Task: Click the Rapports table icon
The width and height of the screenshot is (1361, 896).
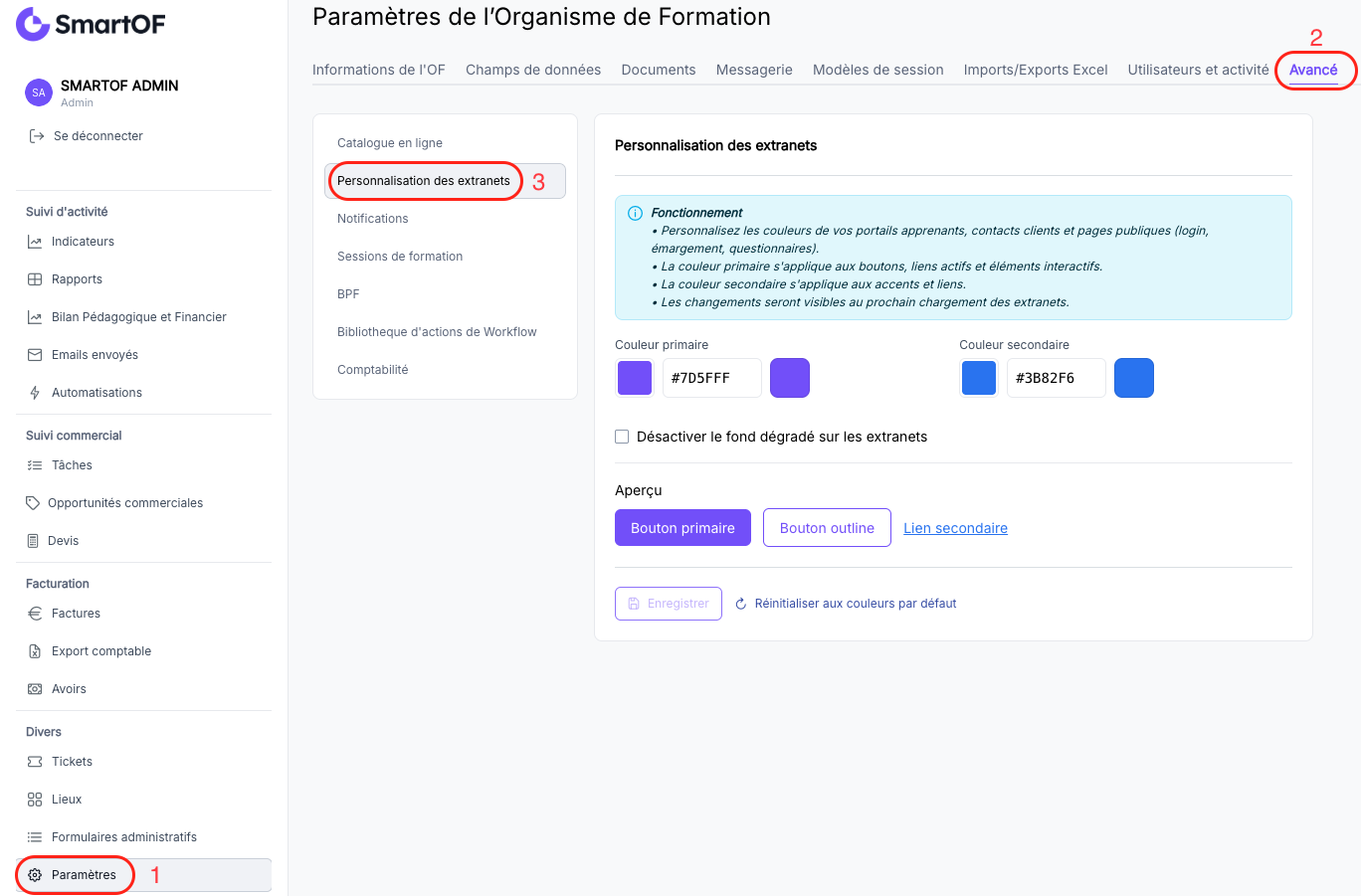Action: [x=35, y=279]
